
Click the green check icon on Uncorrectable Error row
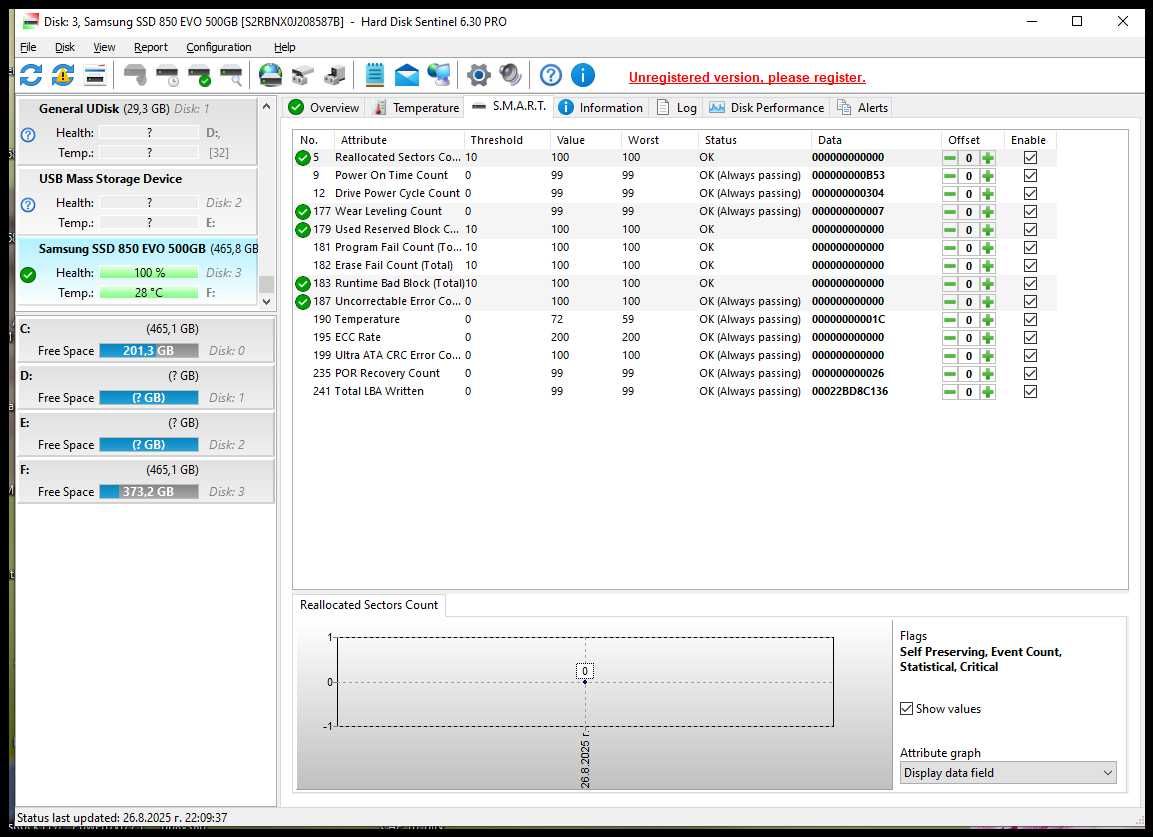point(302,302)
